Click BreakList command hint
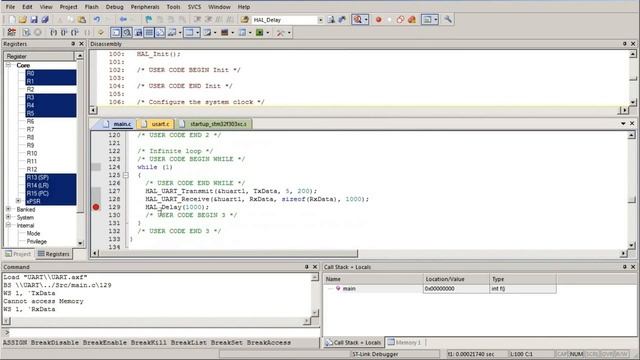This screenshot has width=640, height=360. point(189,342)
